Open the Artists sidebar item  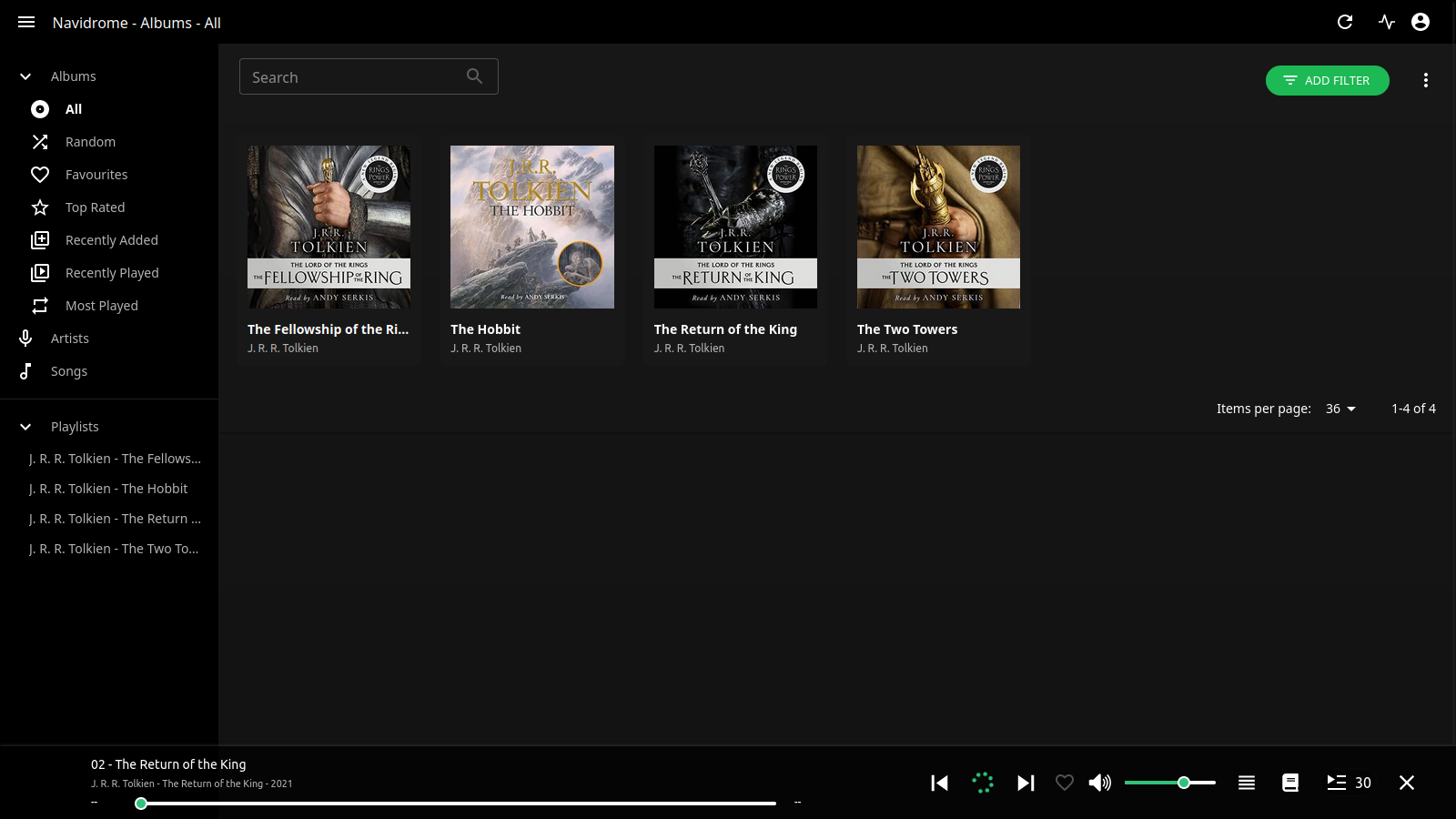[x=69, y=339]
